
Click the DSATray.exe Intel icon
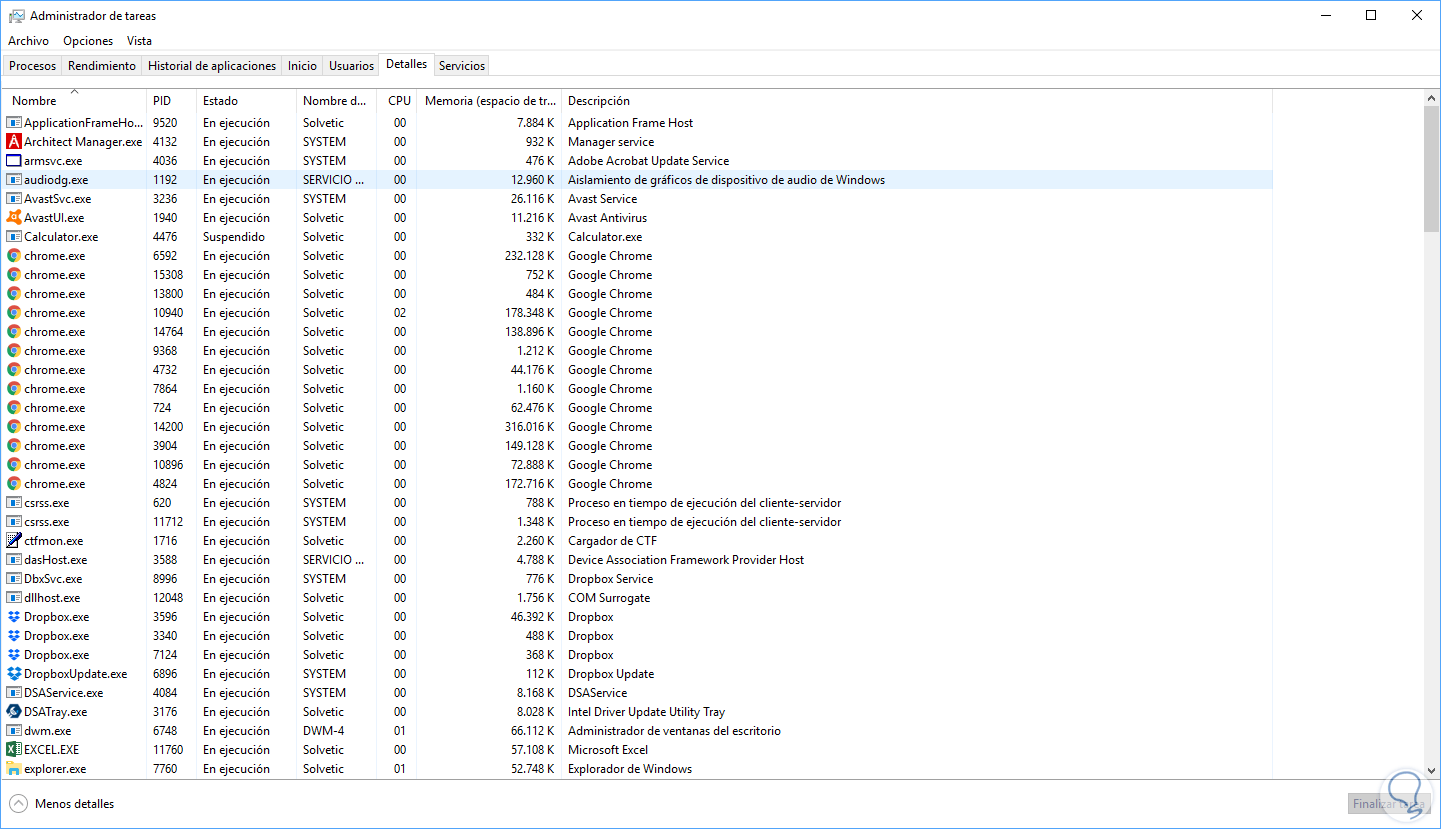click(x=14, y=712)
